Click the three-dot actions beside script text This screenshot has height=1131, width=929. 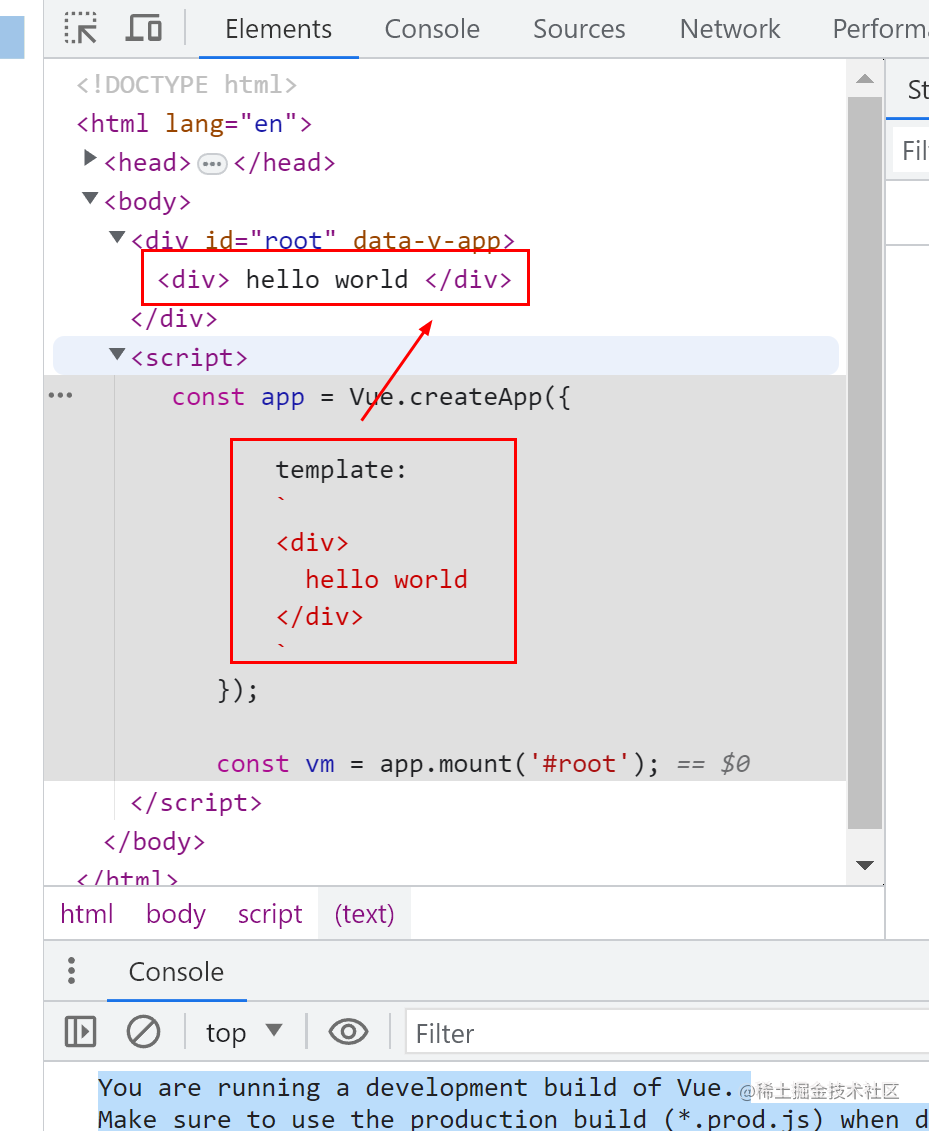point(61,395)
